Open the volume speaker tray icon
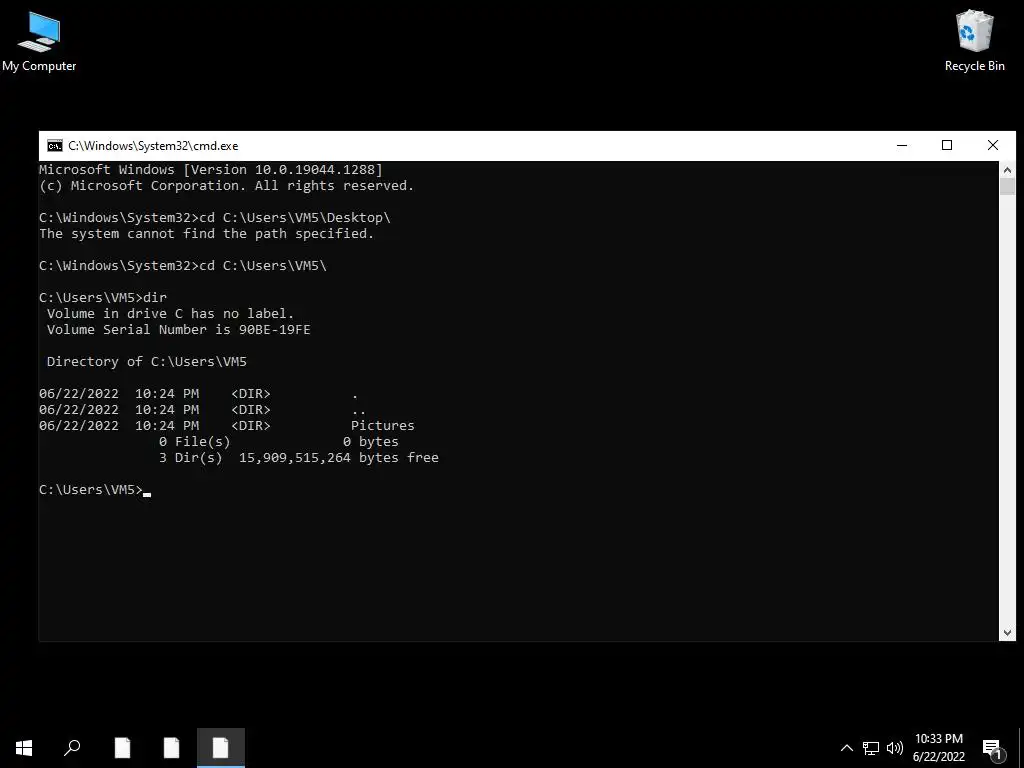The width and height of the screenshot is (1024, 768). (x=895, y=748)
